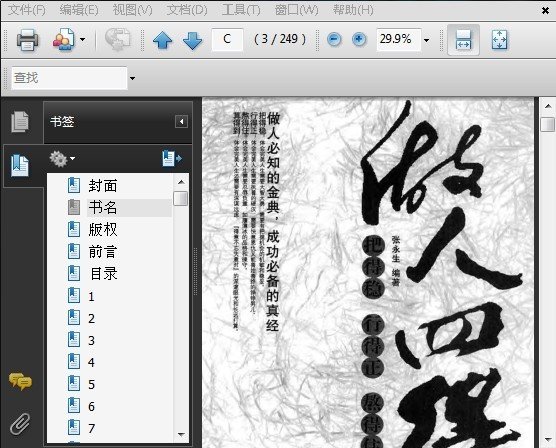The height and width of the screenshot is (448, 556).
Task: Open the collaborate/share users icon
Action: (64, 39)
